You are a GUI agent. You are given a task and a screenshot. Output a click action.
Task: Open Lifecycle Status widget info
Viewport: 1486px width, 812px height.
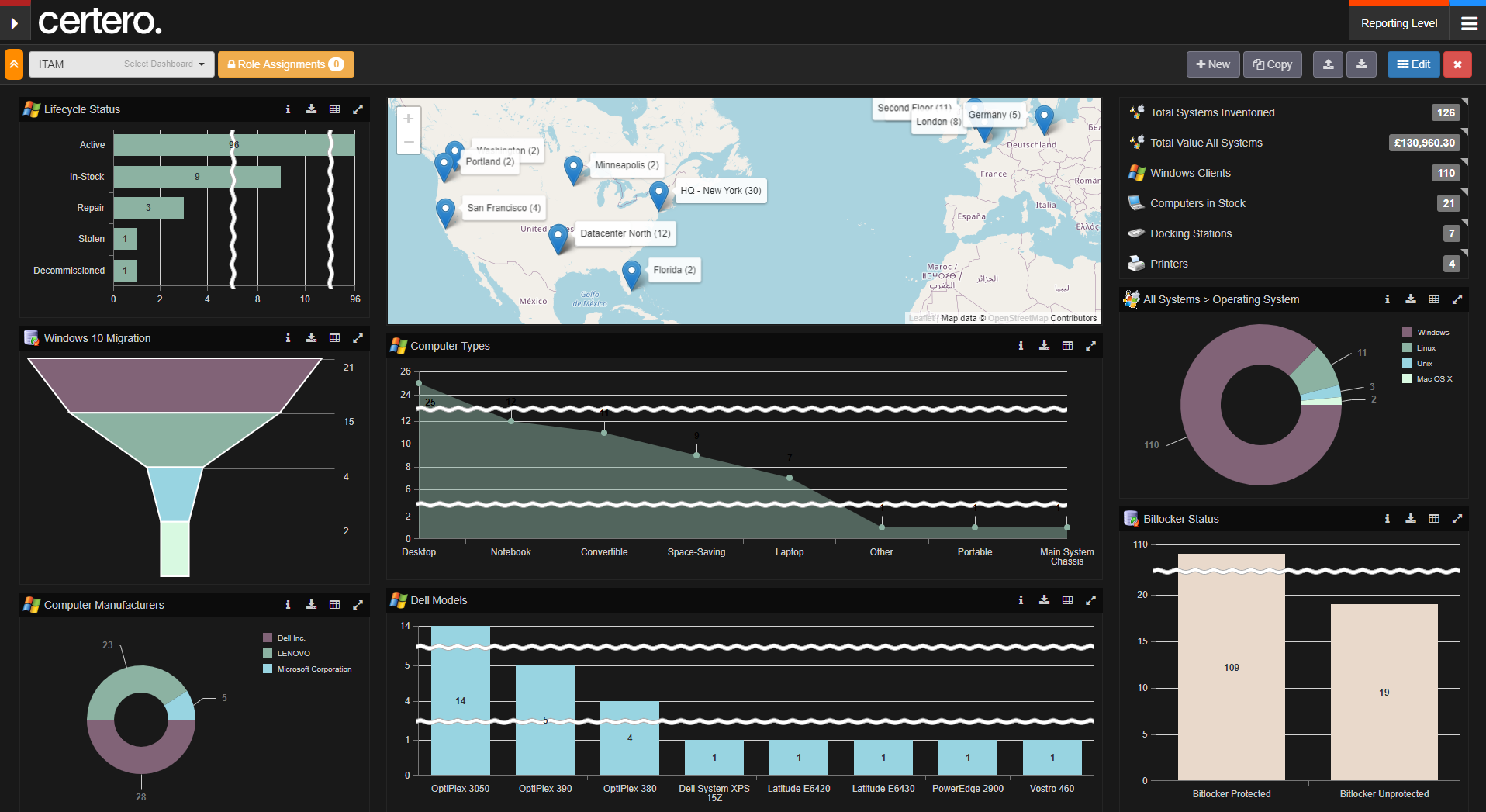tap(288, 109)
